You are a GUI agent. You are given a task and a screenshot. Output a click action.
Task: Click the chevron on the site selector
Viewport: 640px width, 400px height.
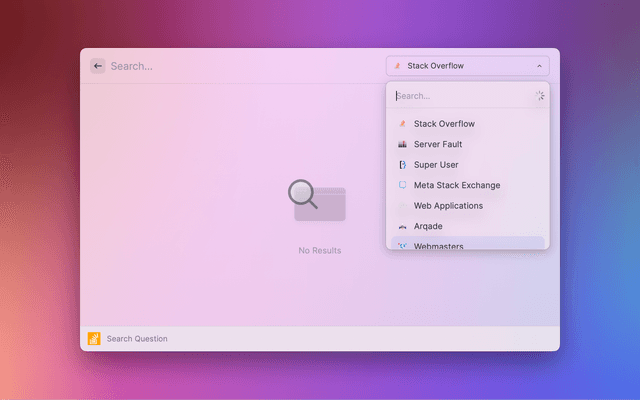[x=540, y=66]
